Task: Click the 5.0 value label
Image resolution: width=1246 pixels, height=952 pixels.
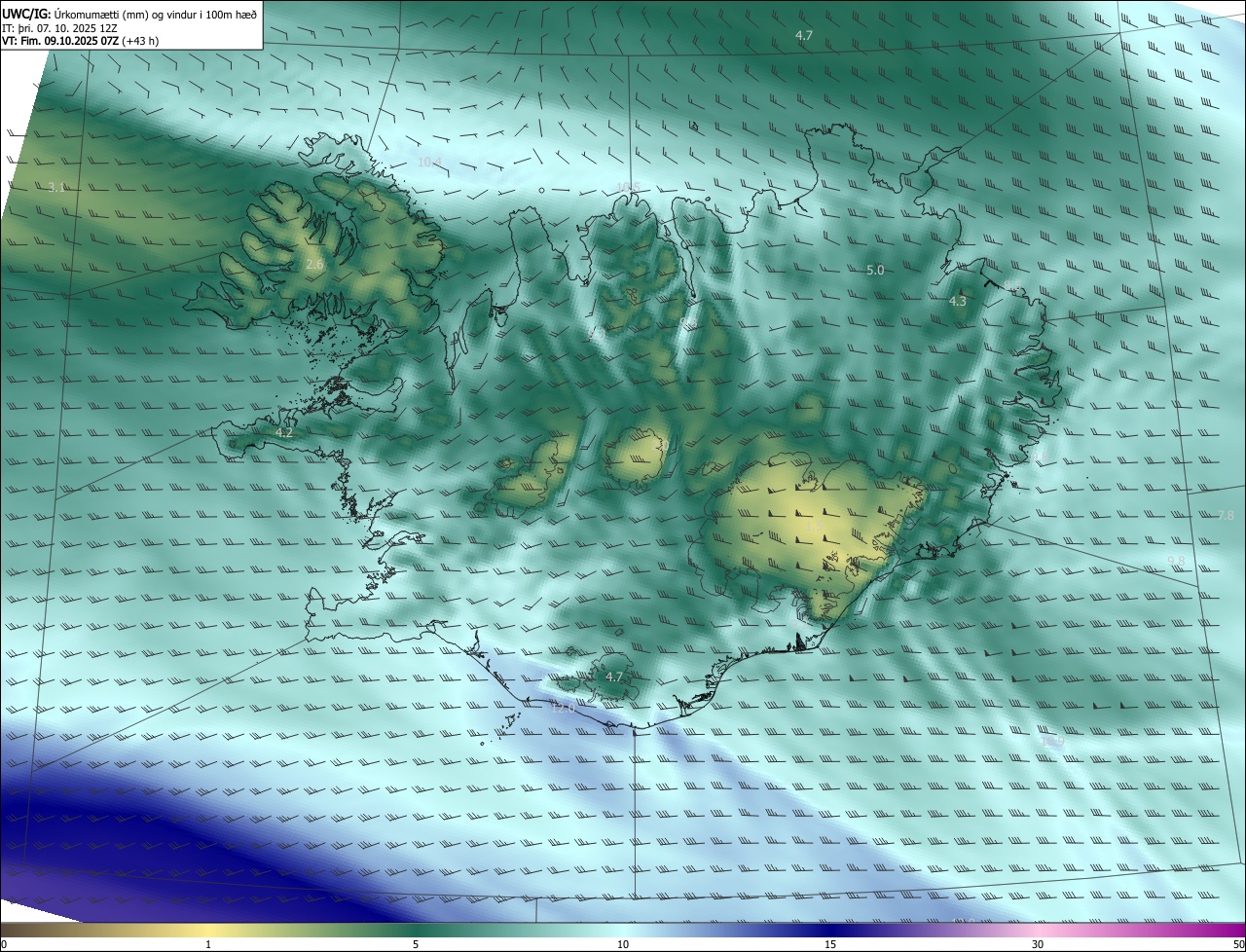Action: [x=875, y=271]
